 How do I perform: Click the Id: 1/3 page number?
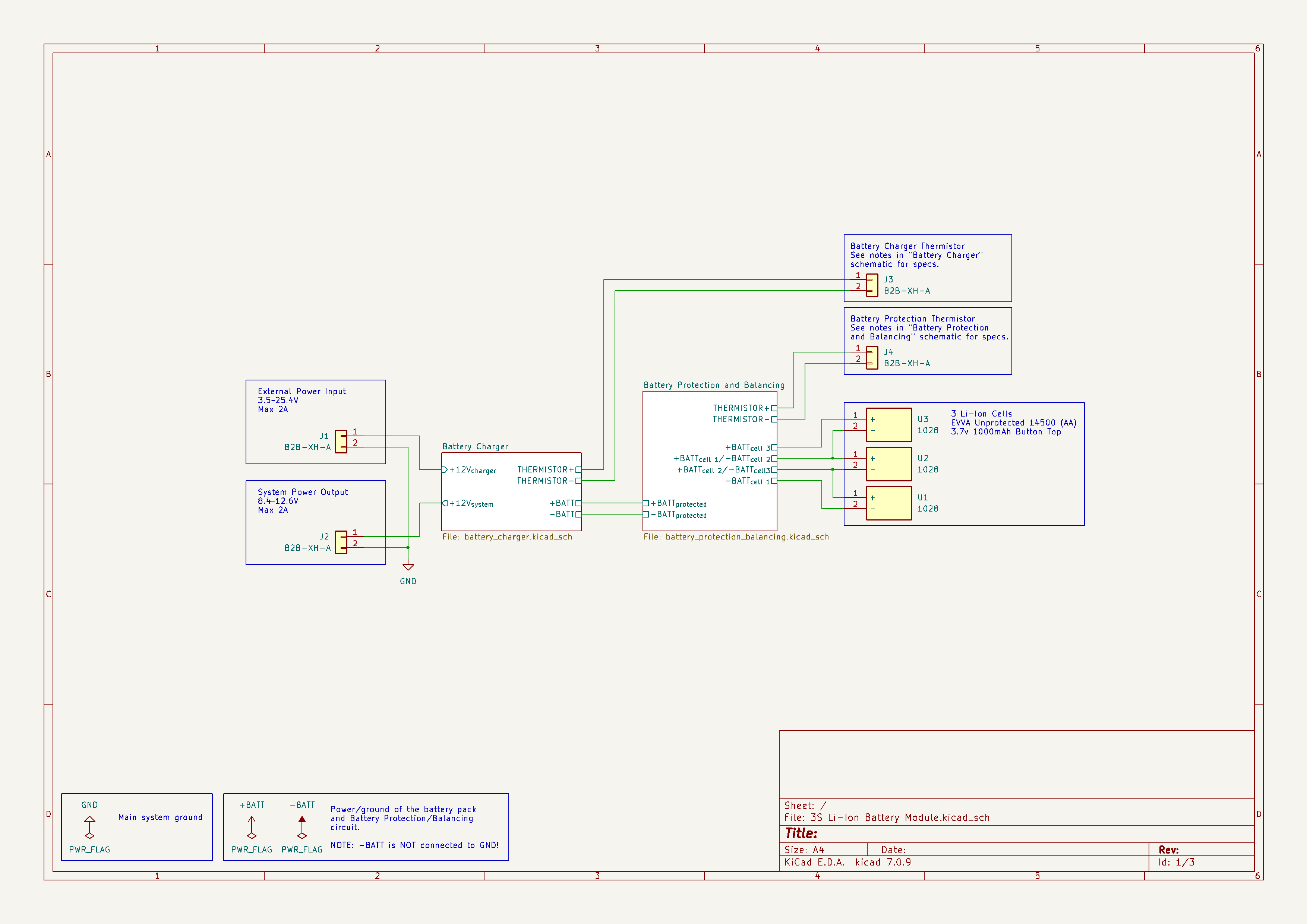(x=1176, y=863)
